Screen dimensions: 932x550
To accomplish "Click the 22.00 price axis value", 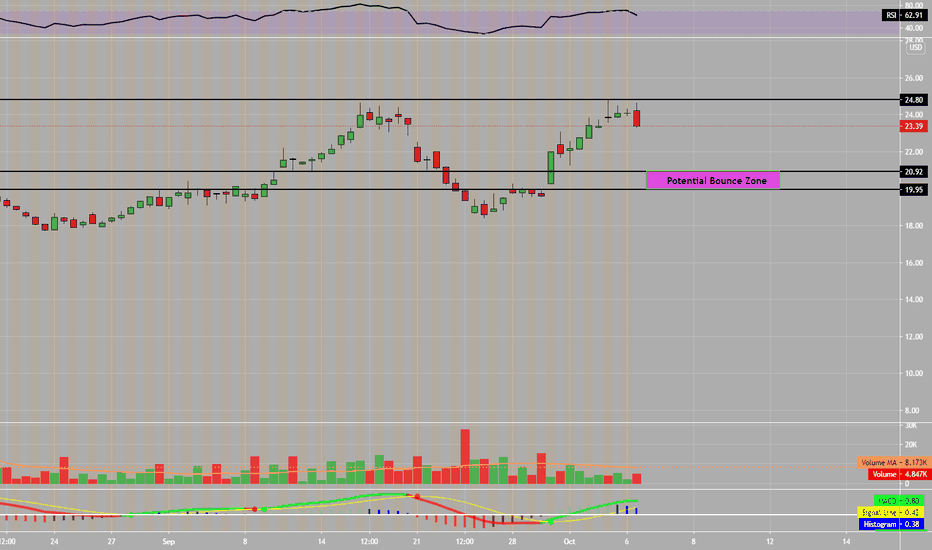I will 914,152.
